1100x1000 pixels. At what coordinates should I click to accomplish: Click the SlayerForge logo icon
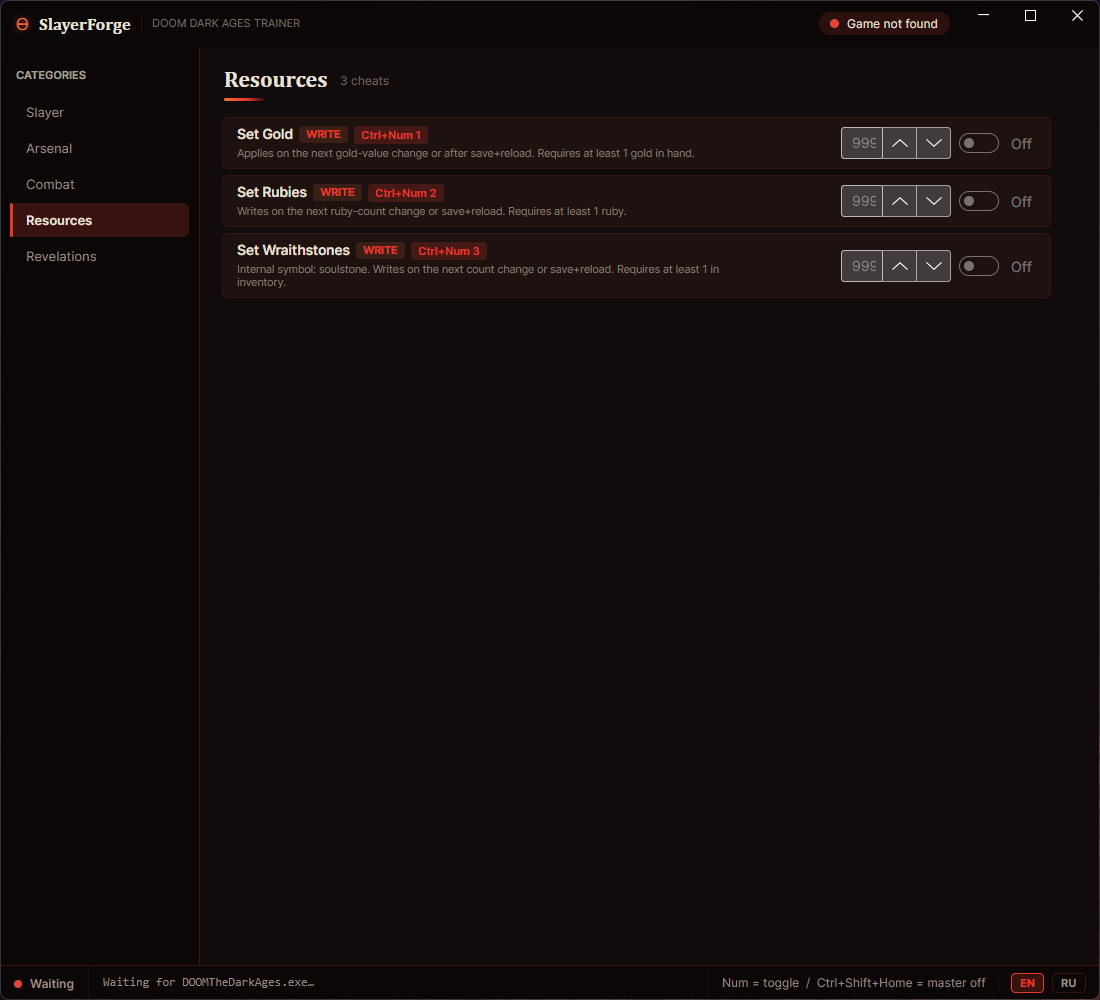pos(22,24)
